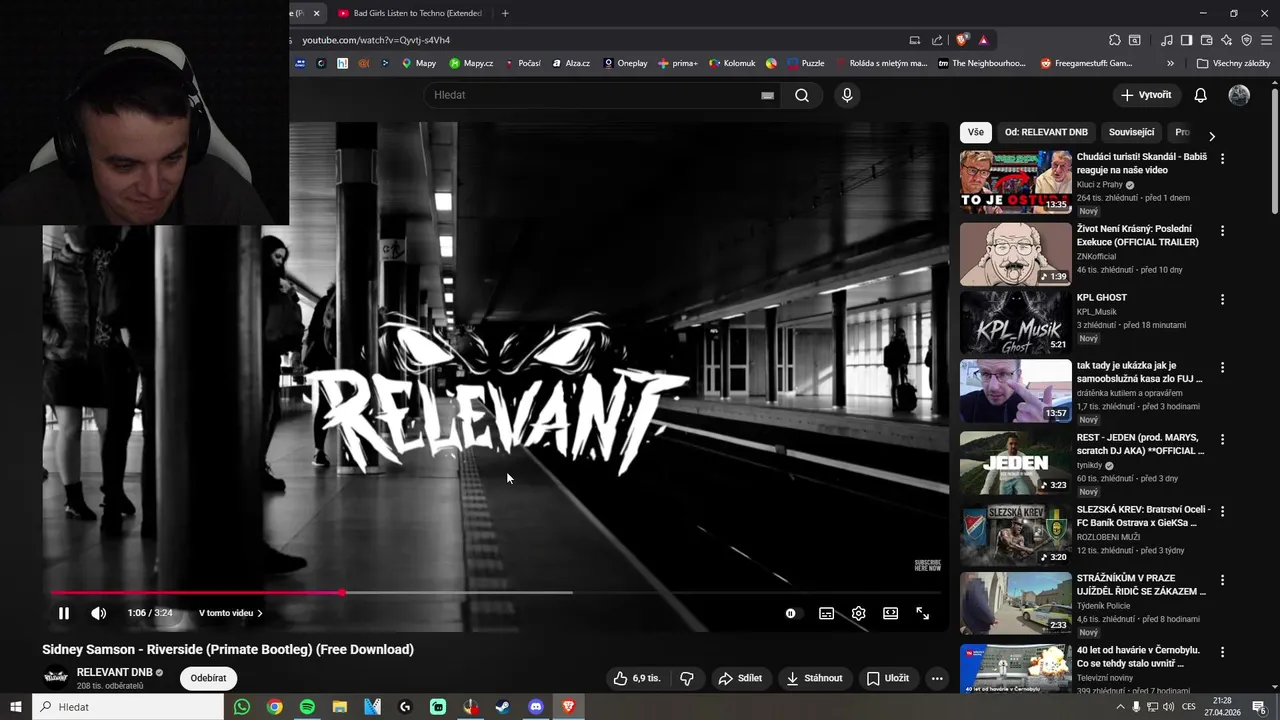Open options for 'Chudáci turisti!' video
Image resolution: width=1280 pixels, height=720 pixels.
[1222, 159]
